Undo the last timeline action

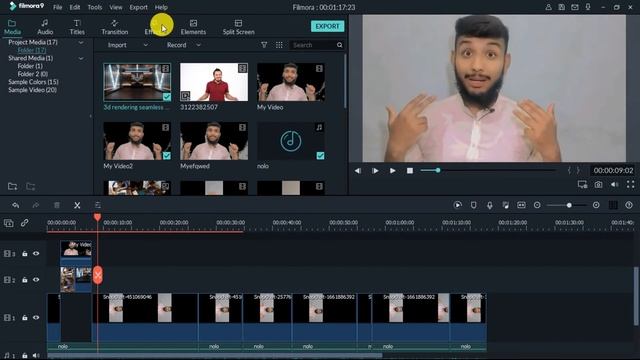[x=16, y=205]
